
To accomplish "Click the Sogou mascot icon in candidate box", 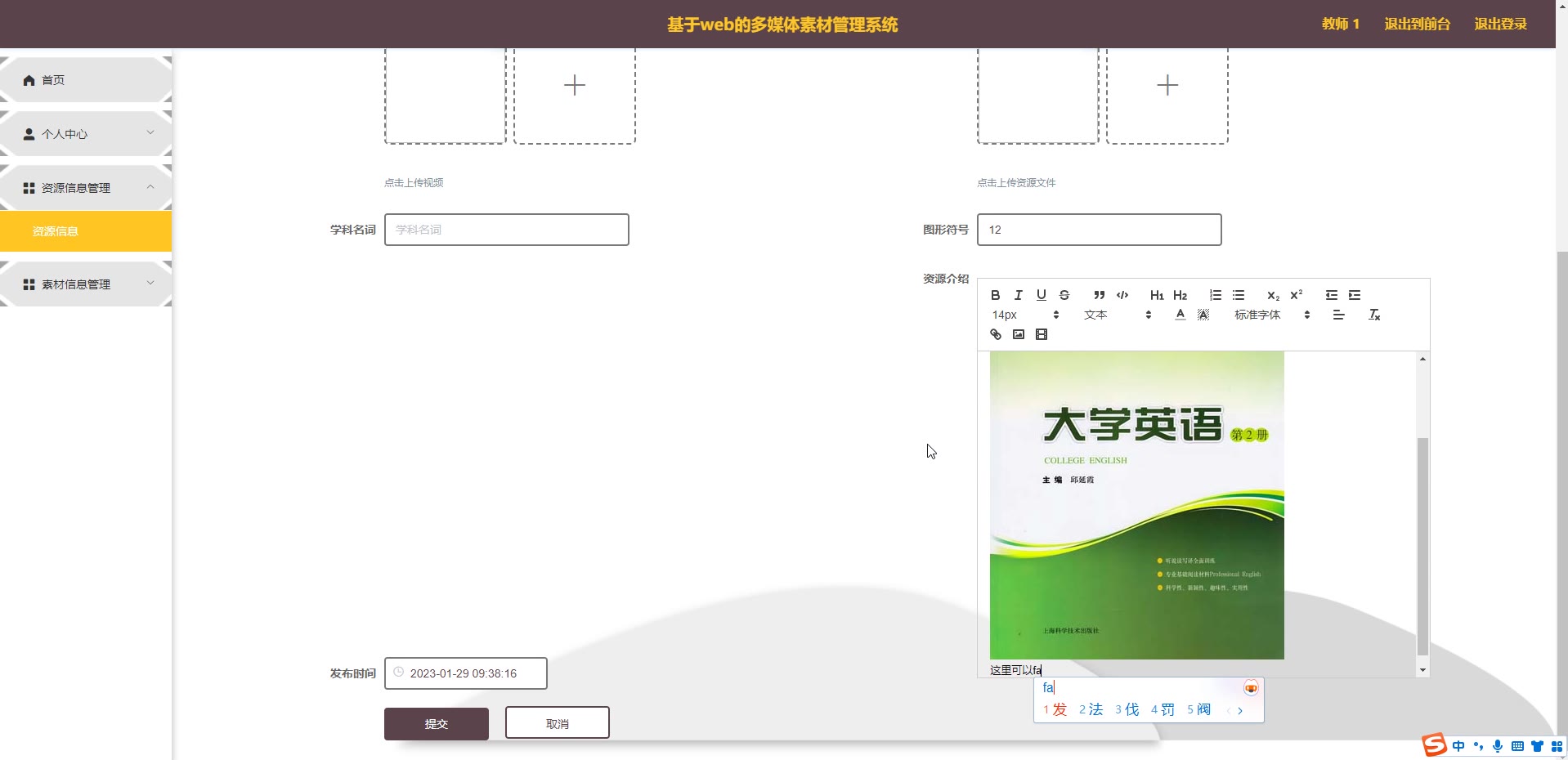I will click(1251, 688).
